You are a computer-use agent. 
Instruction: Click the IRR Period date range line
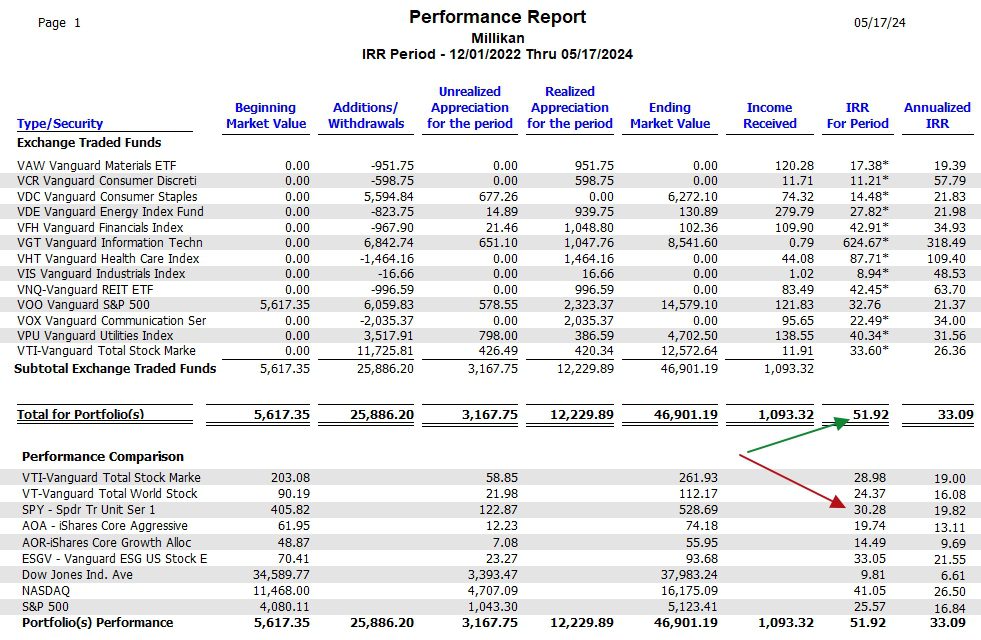pos(497,54)
